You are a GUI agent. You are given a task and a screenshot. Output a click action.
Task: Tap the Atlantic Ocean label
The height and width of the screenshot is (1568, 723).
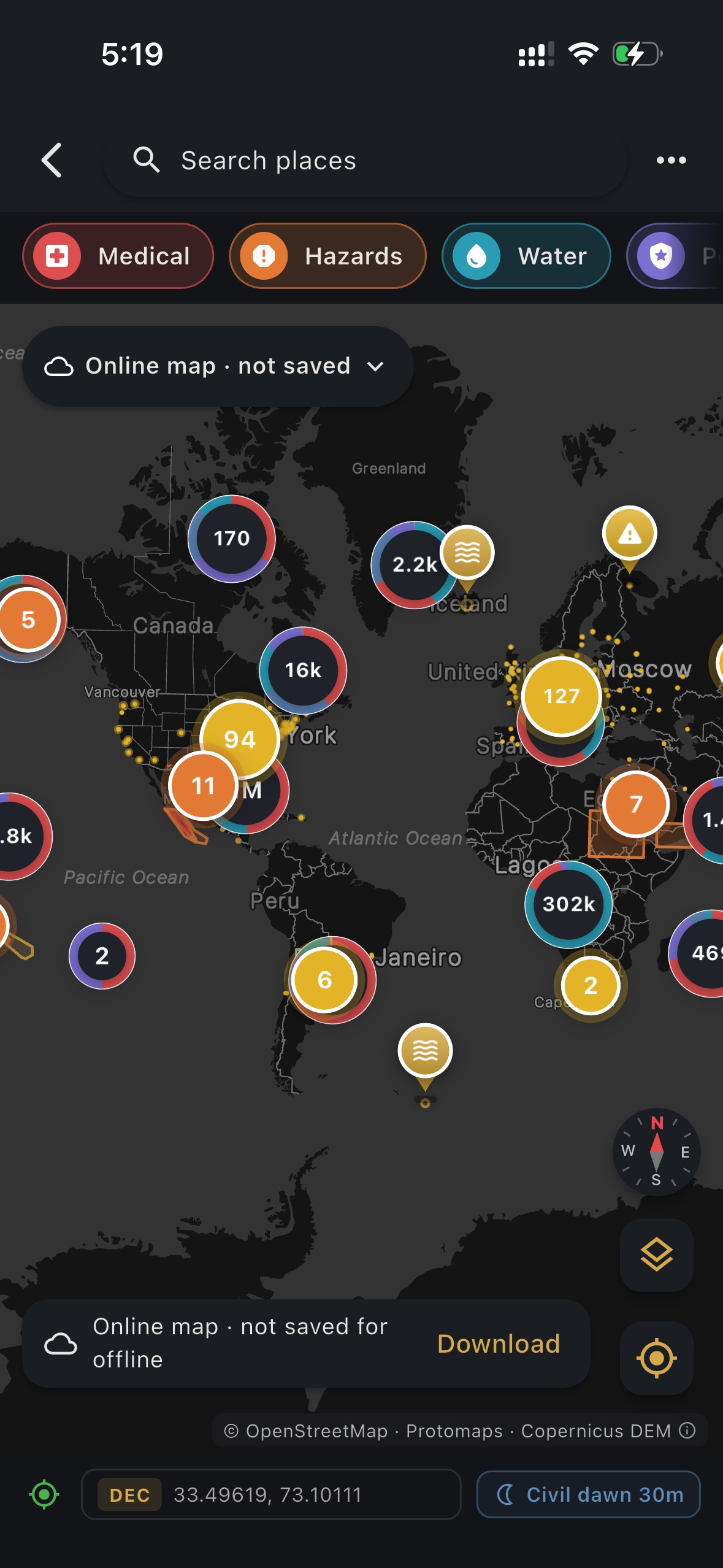pyautogui.click(x=396, y=838)
